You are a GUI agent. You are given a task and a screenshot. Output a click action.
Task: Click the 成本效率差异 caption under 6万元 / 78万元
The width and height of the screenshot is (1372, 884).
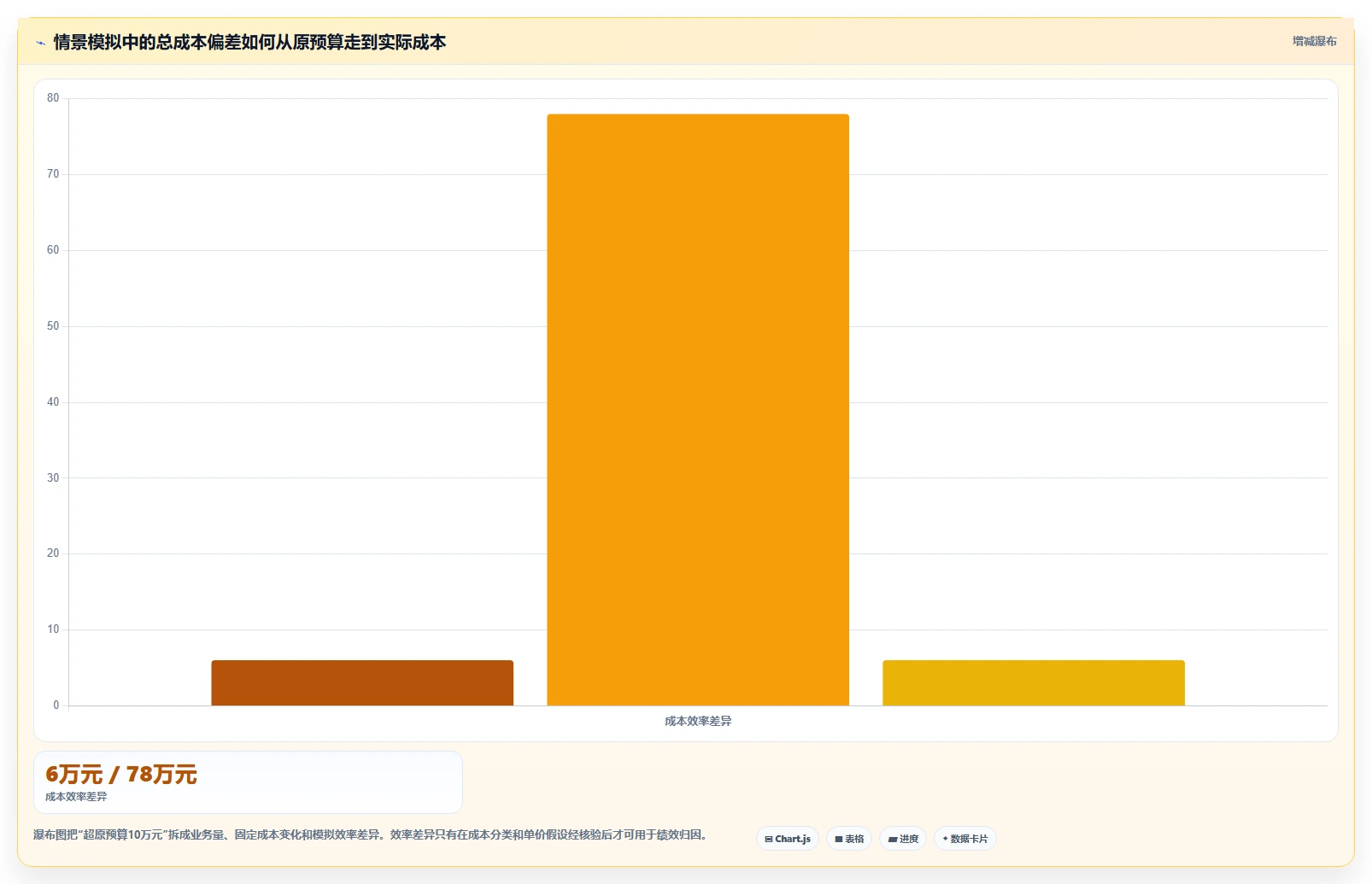(76, 797)
